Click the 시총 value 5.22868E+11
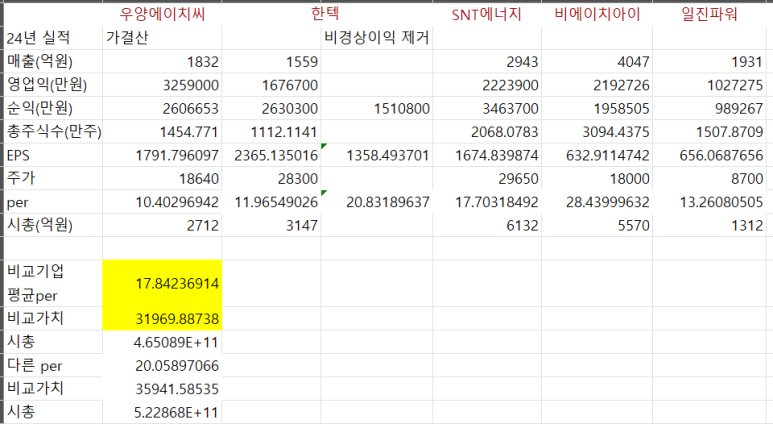Image resolution: width=773 pixels, height=424 pixels. 162,412
